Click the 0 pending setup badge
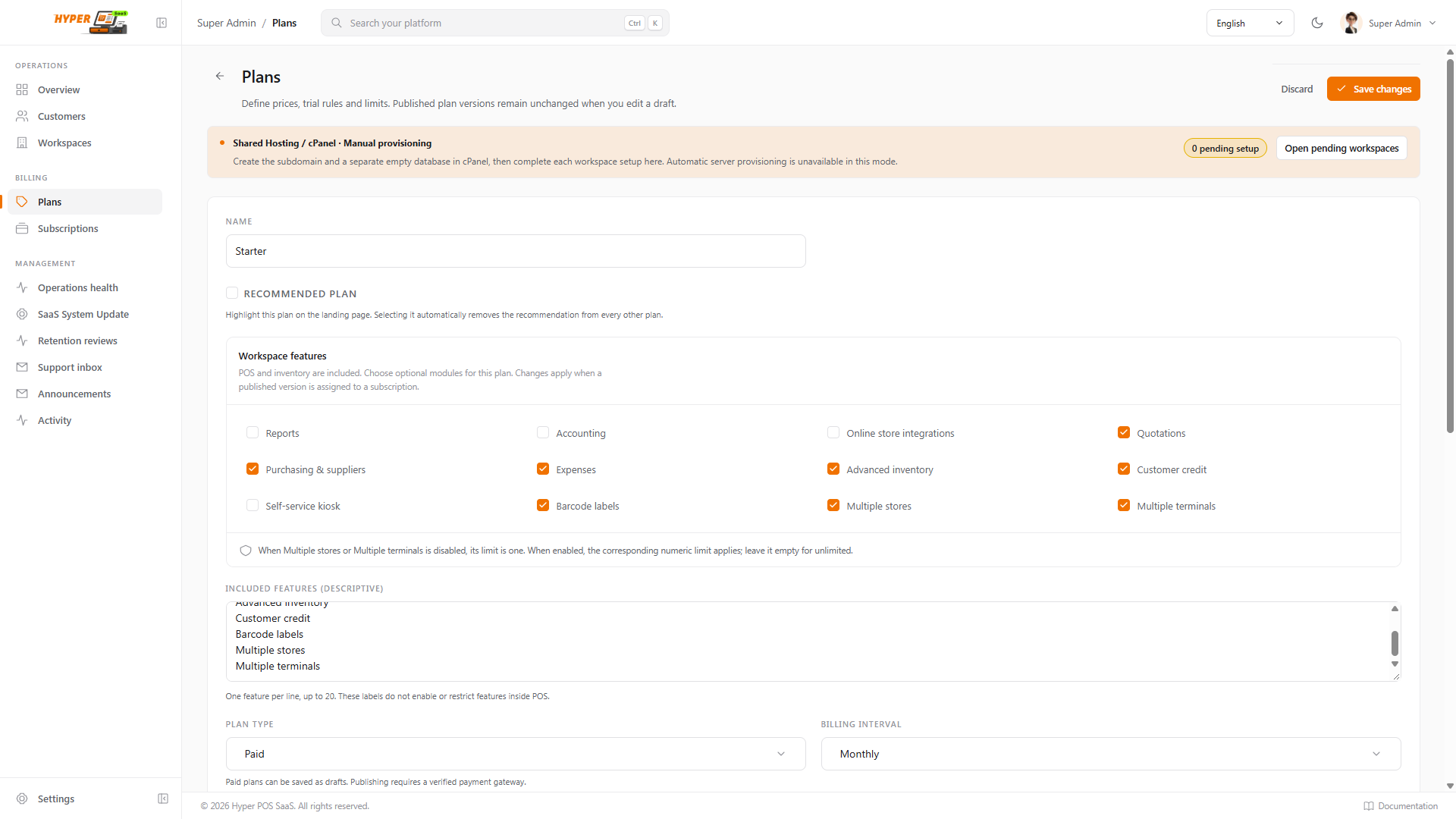 [x=1225, y=148]
